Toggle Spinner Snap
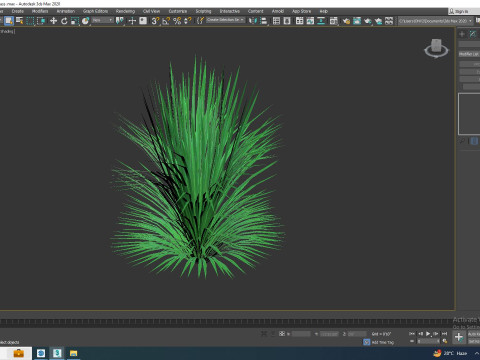The width and height of the screenshot is (480, 360). click(x=188, y=21)
